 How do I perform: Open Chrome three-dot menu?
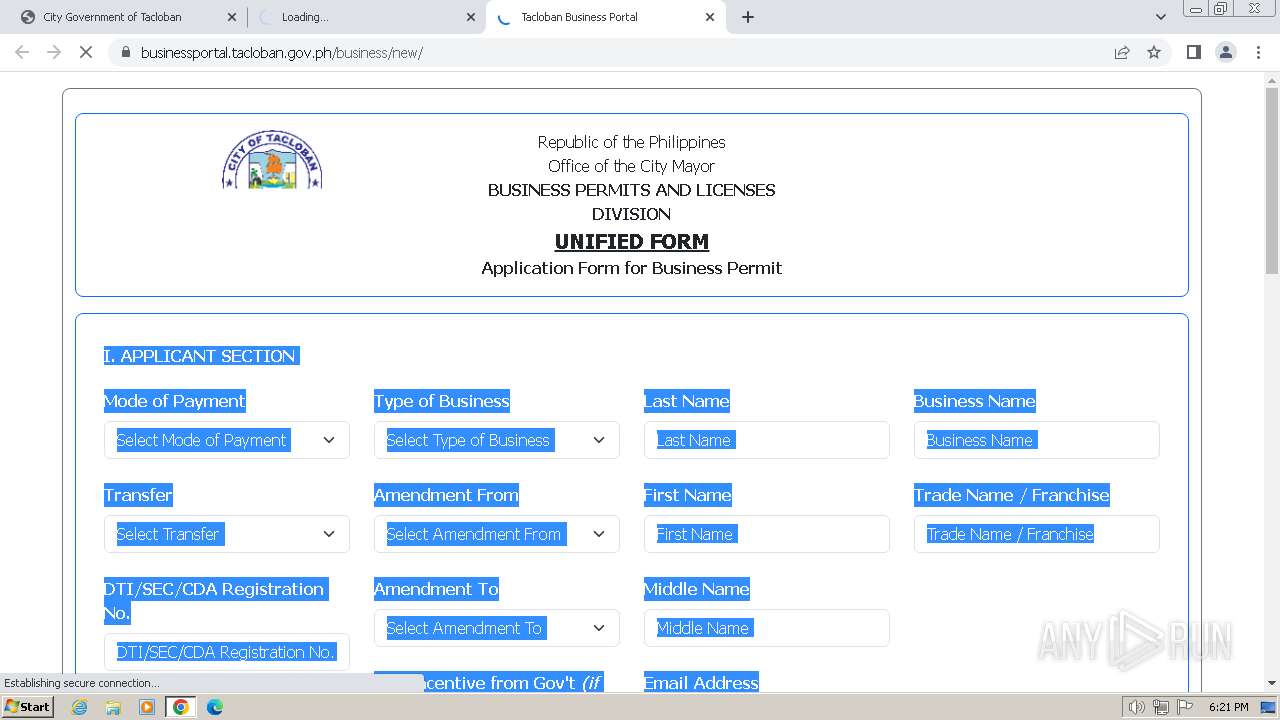[1259, 52]
